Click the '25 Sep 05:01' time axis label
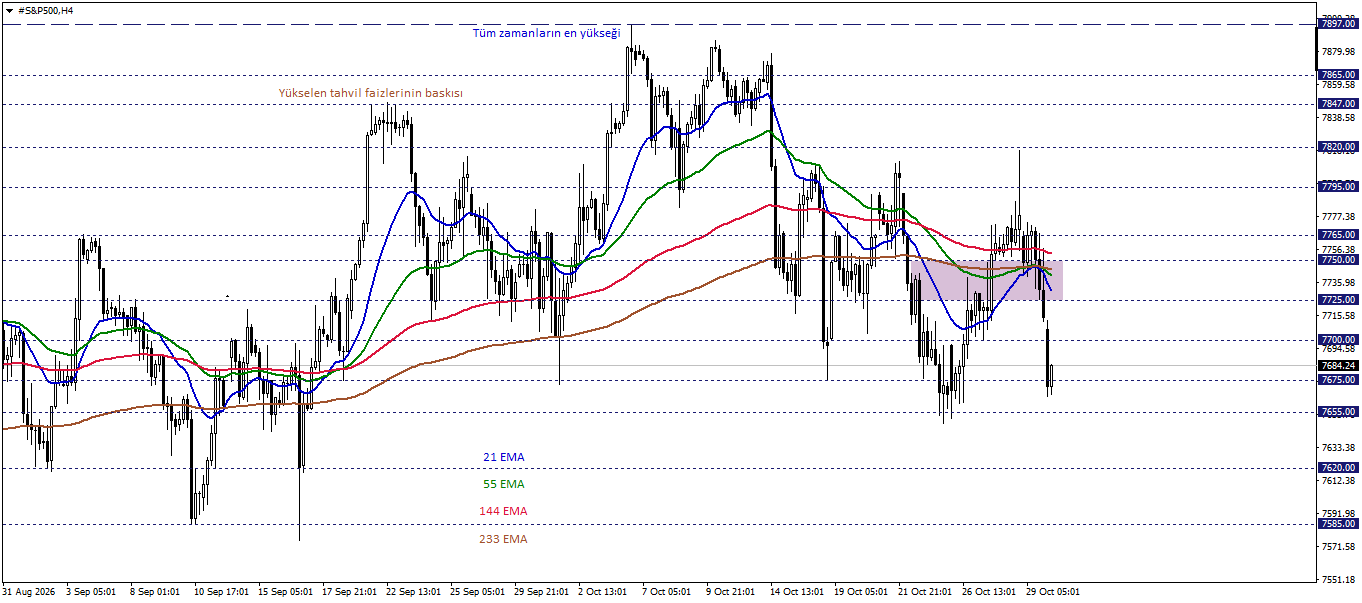Image resolution: width=1362 pixels, height=603 pixels. click(x=477, y=591)
